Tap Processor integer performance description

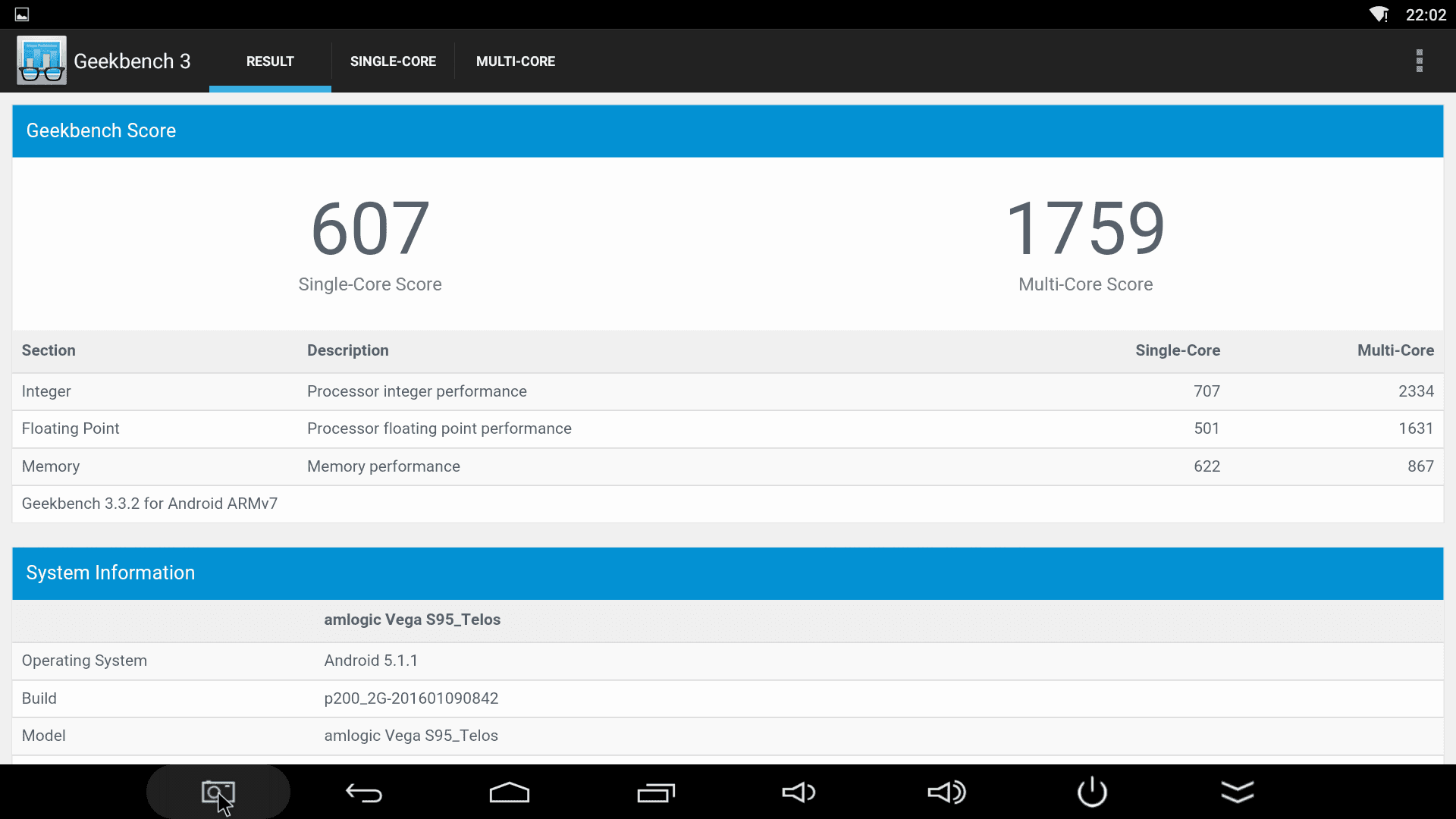(x=417, y=391)
